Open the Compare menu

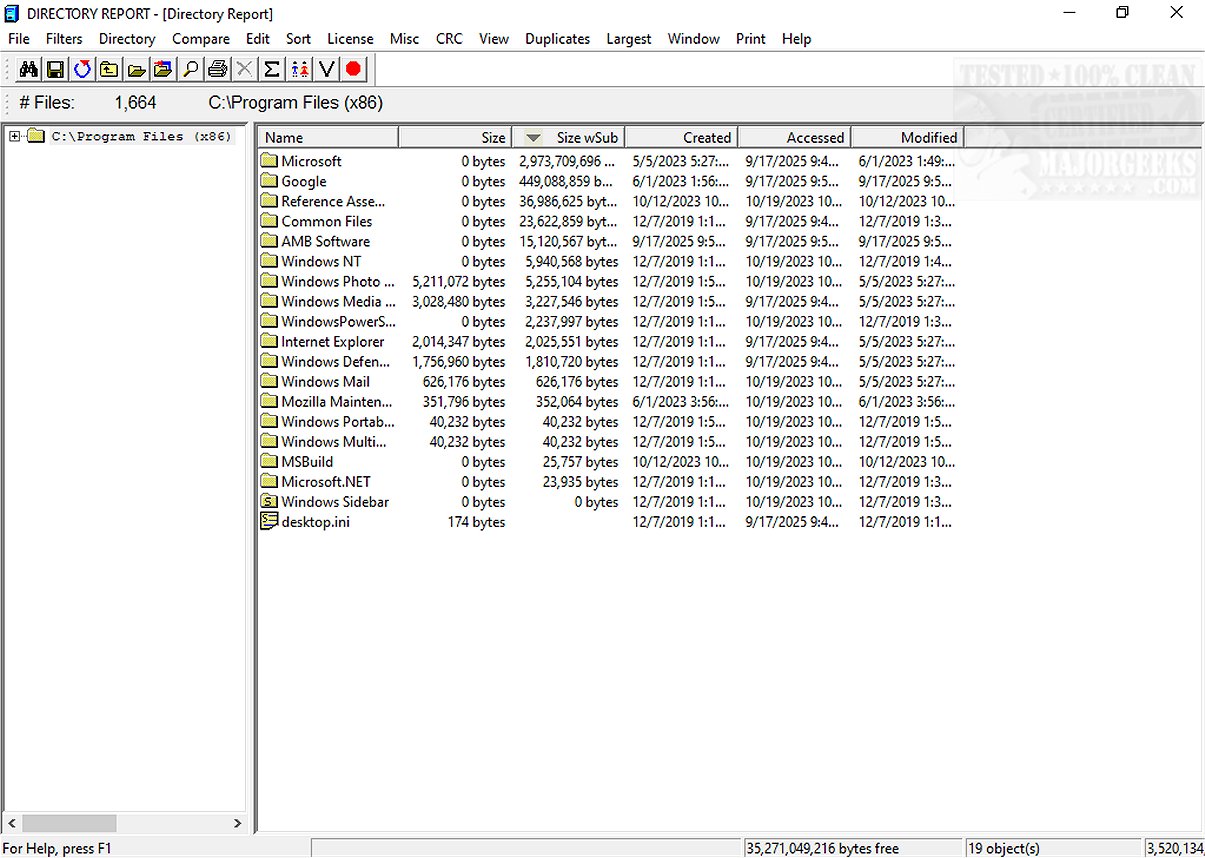click(x=201, y=39)
